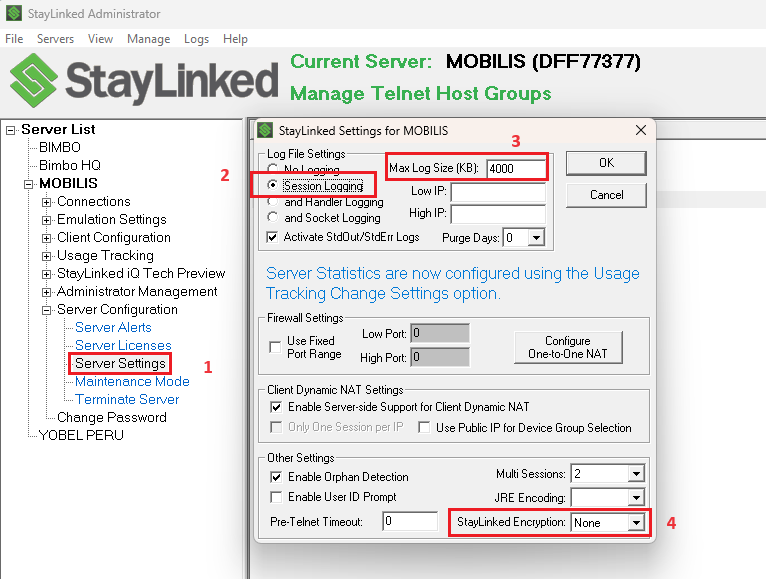
Task: Click the StayLinked logo in the dialog title bar
Action: 266,131
